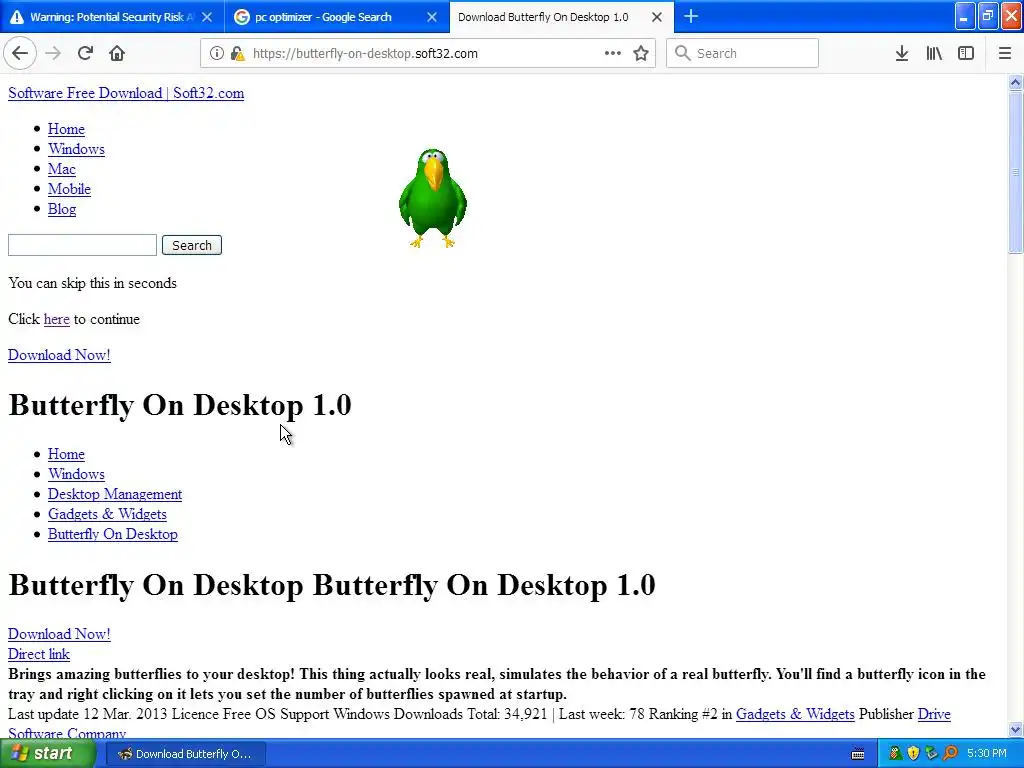The image size is (1024, 768).
Task: Open the Butterfly On Desktop breadcrumb link
Action: (x=112, y=534)
